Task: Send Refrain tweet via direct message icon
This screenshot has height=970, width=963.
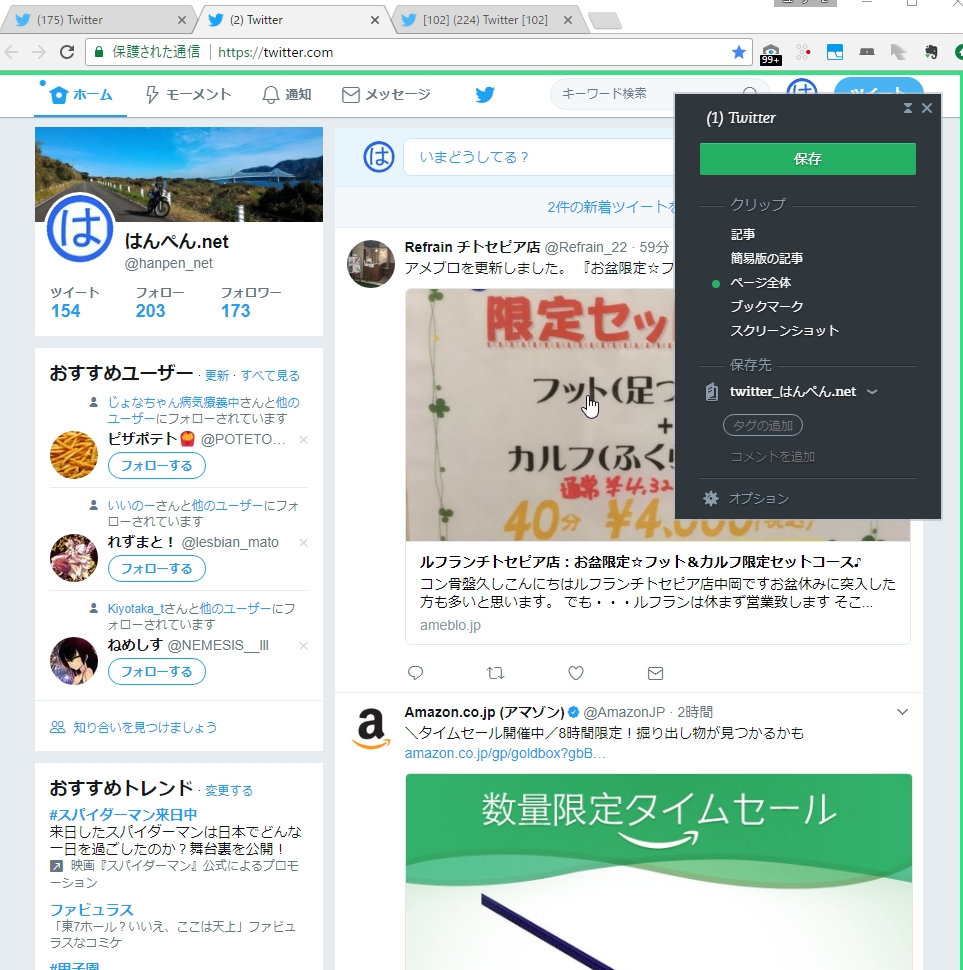Action: coord(656,672)
